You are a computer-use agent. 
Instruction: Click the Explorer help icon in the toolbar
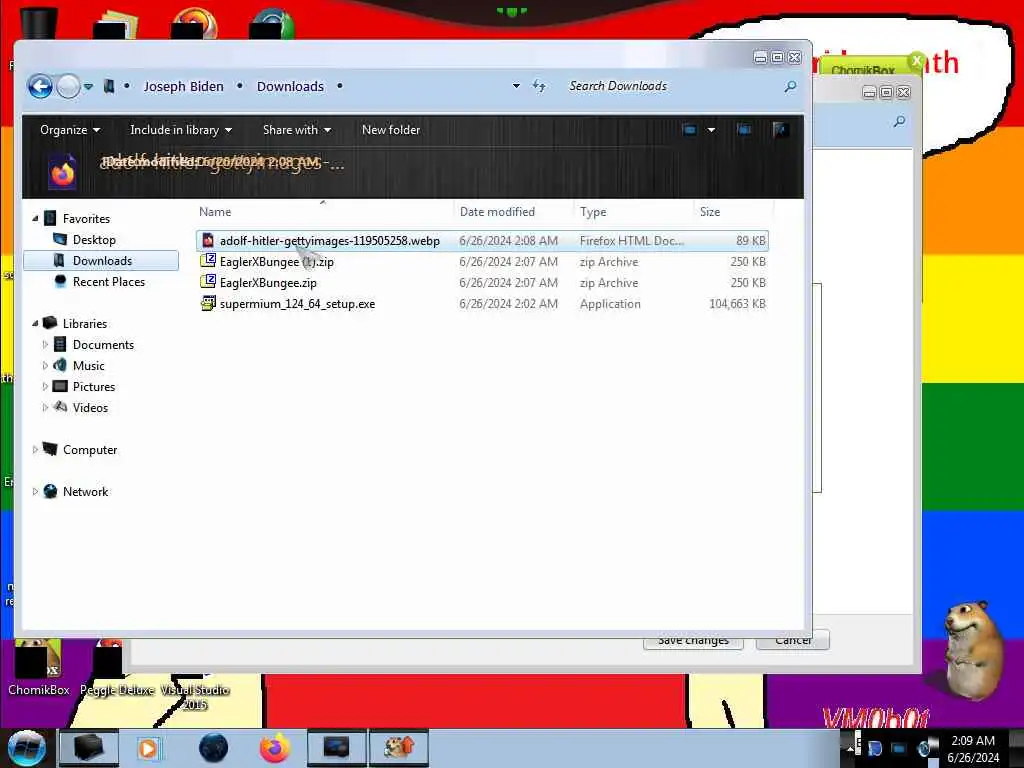pyautogui.click(x=780, y=130)
